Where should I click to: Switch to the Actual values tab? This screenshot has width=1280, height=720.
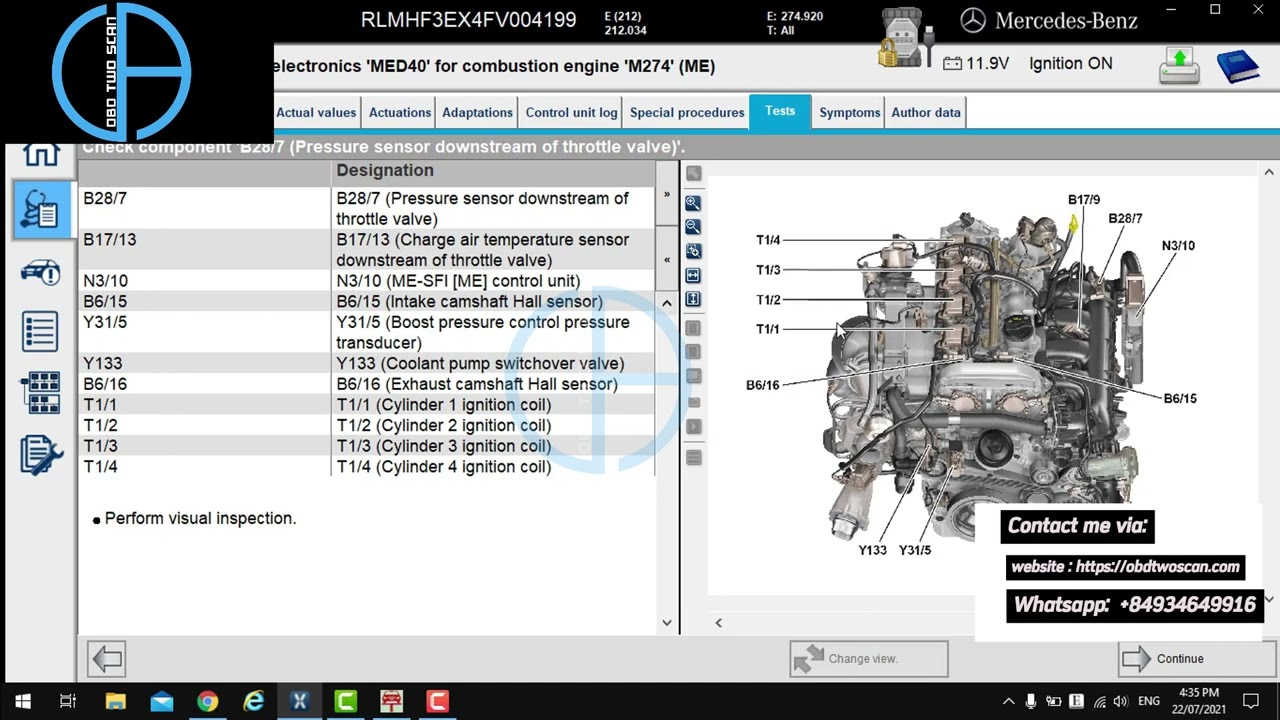pyautogui.click(x=316, y=112)
